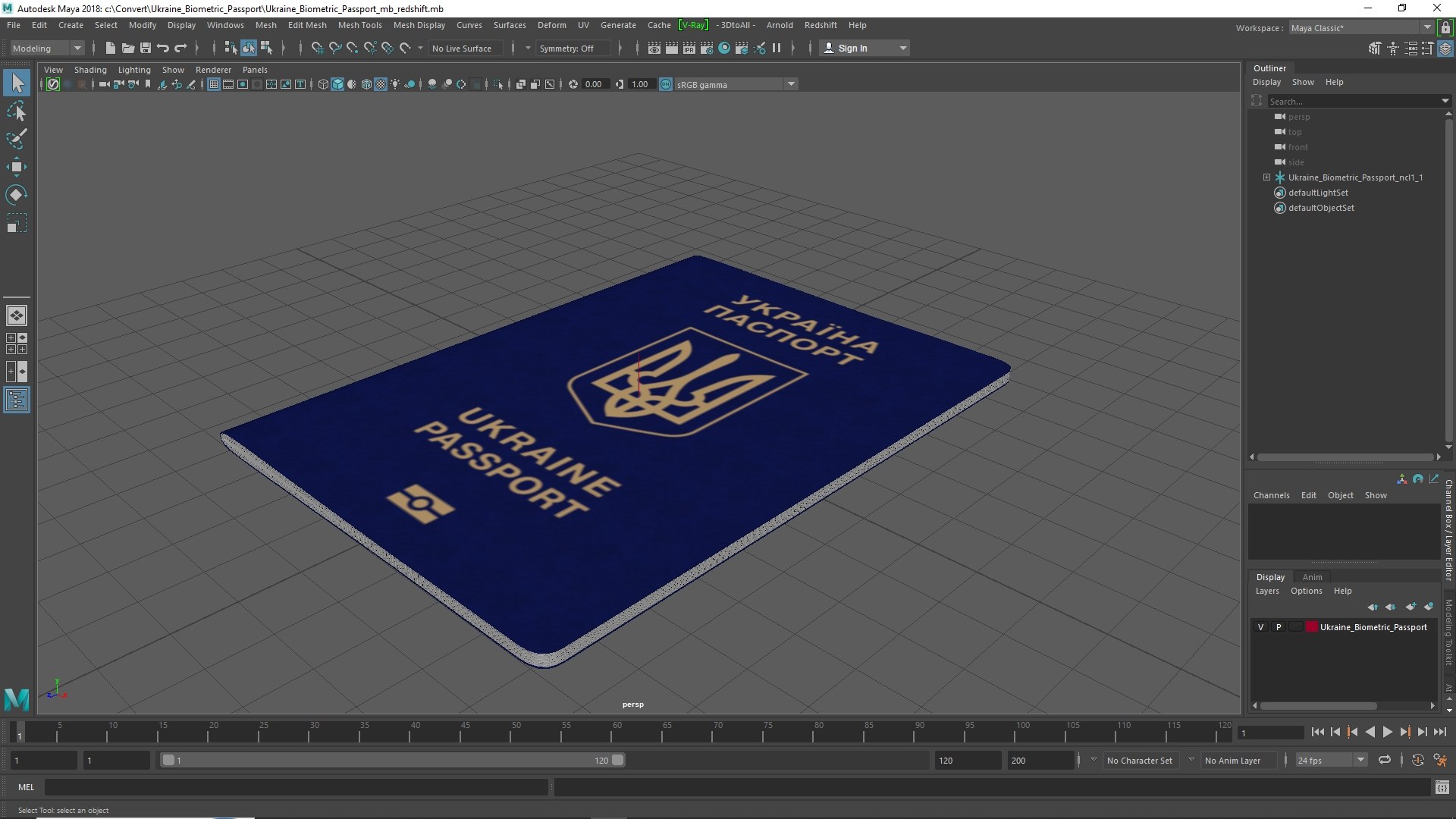This screenshot has height=819, width=1456.
Task: Go to start of playback range
Action: [x=1318, y=732]
